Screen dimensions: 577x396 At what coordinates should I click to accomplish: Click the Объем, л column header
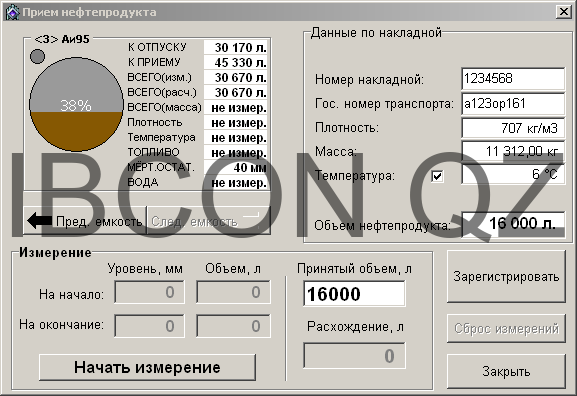[x=233, y=269]
